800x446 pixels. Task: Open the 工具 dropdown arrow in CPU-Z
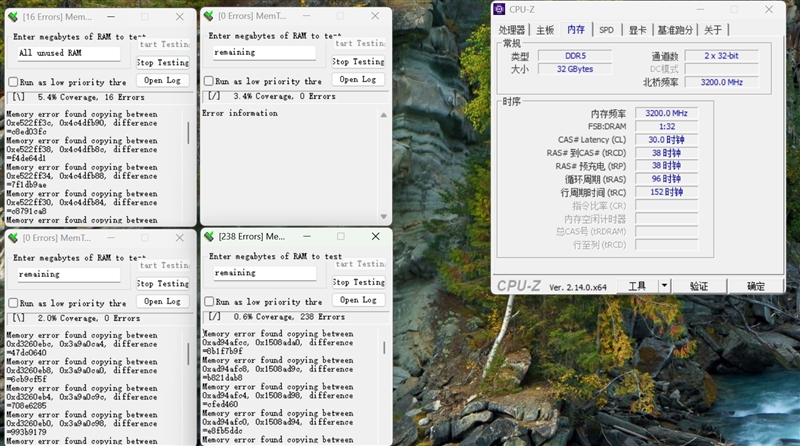click(664, 286)
